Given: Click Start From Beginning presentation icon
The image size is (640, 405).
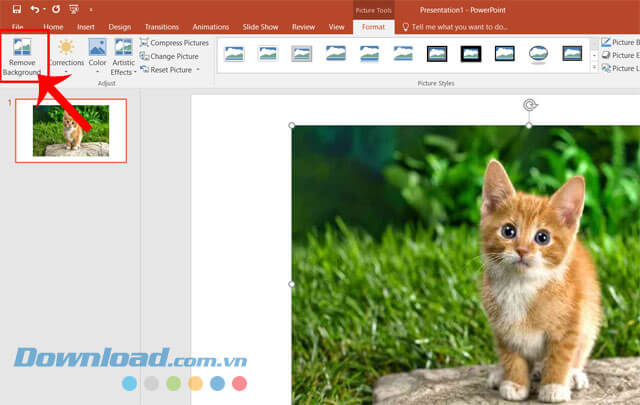Looking at the screenshot, I should pyautogui.click(x=73, y=9).
